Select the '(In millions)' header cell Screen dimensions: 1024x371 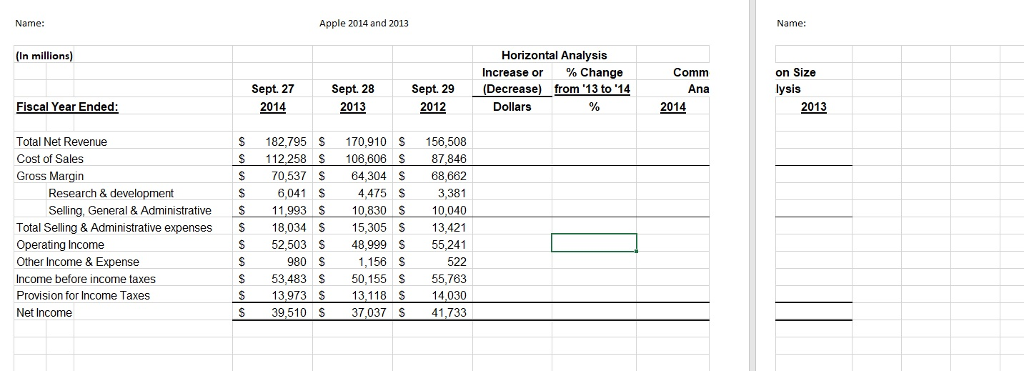tap(44, 56)
